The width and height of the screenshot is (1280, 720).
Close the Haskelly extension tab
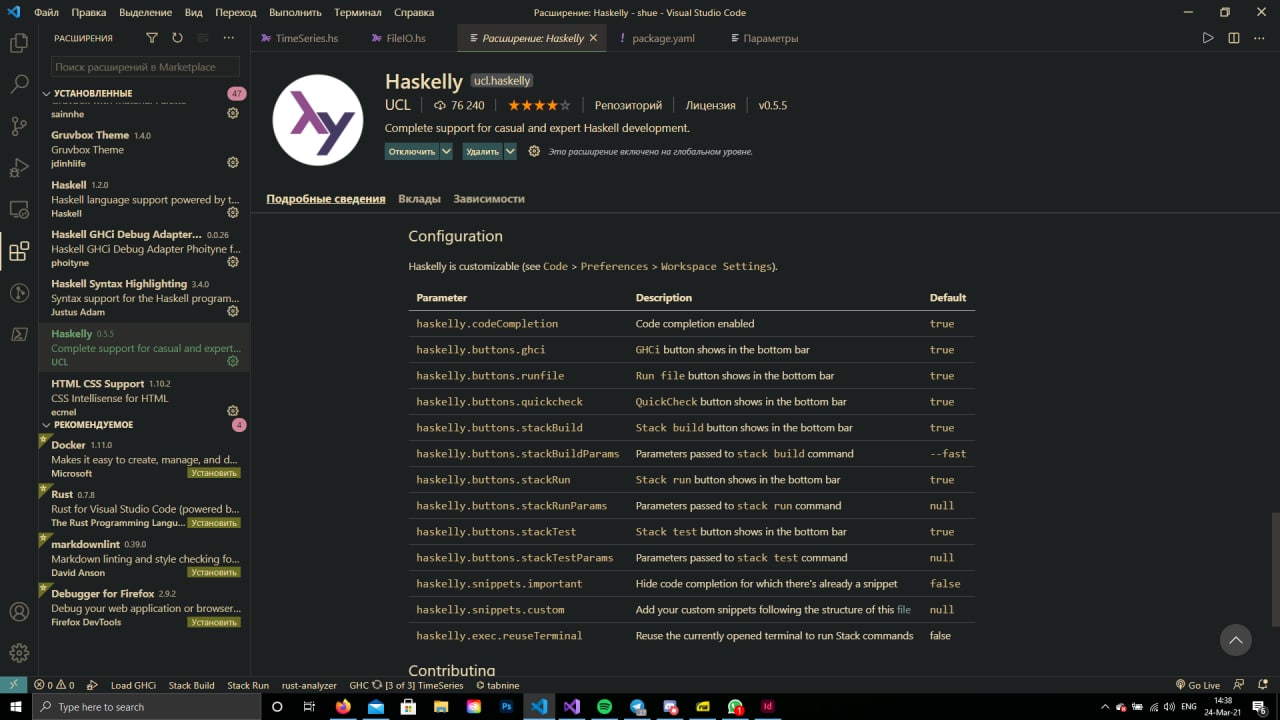593,38
